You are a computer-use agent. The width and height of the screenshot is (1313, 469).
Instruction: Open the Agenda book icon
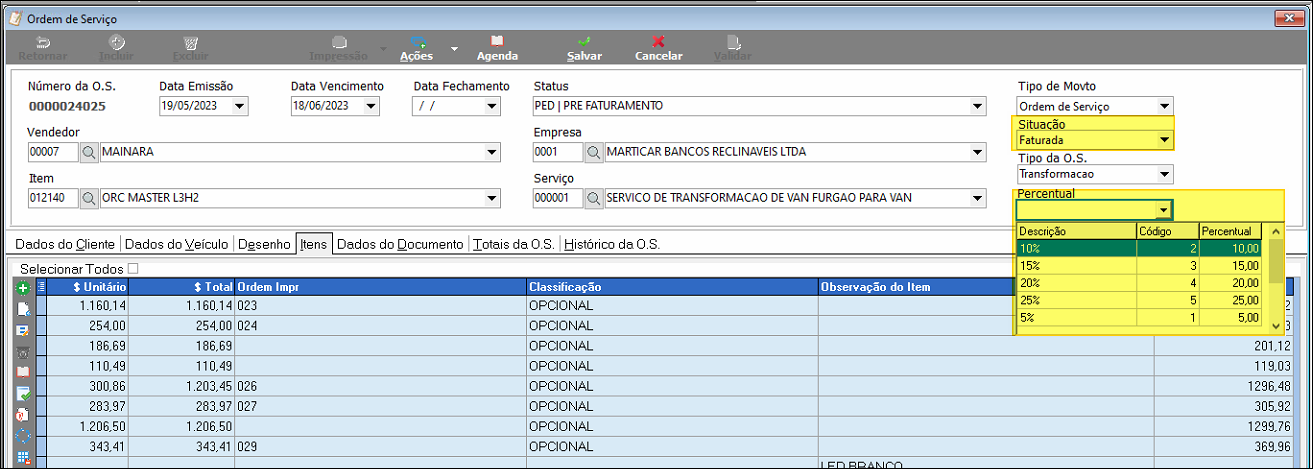coord(497,42)
